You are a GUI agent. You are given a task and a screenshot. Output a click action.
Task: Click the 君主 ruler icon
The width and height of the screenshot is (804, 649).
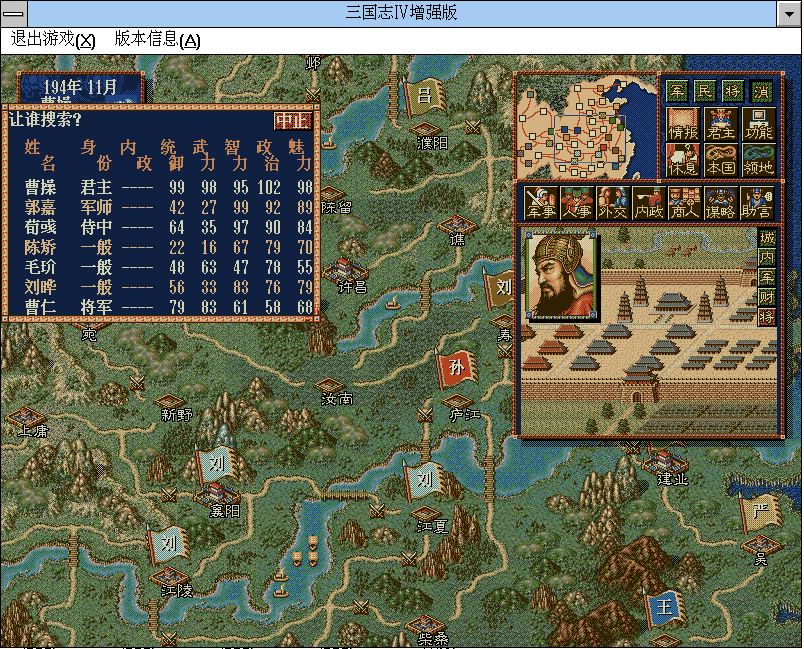[721, 124]
